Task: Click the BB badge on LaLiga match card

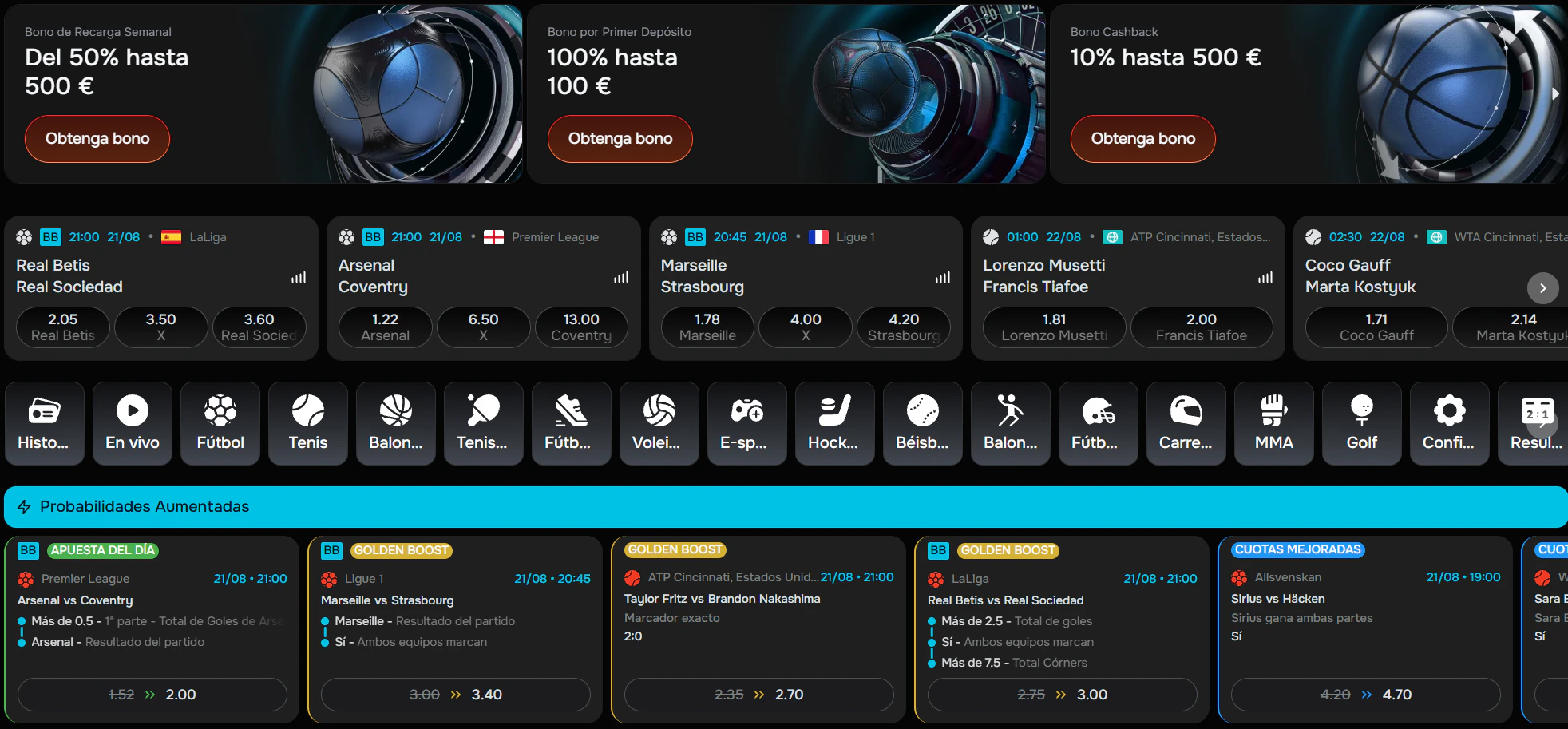Action: [50, 237]
